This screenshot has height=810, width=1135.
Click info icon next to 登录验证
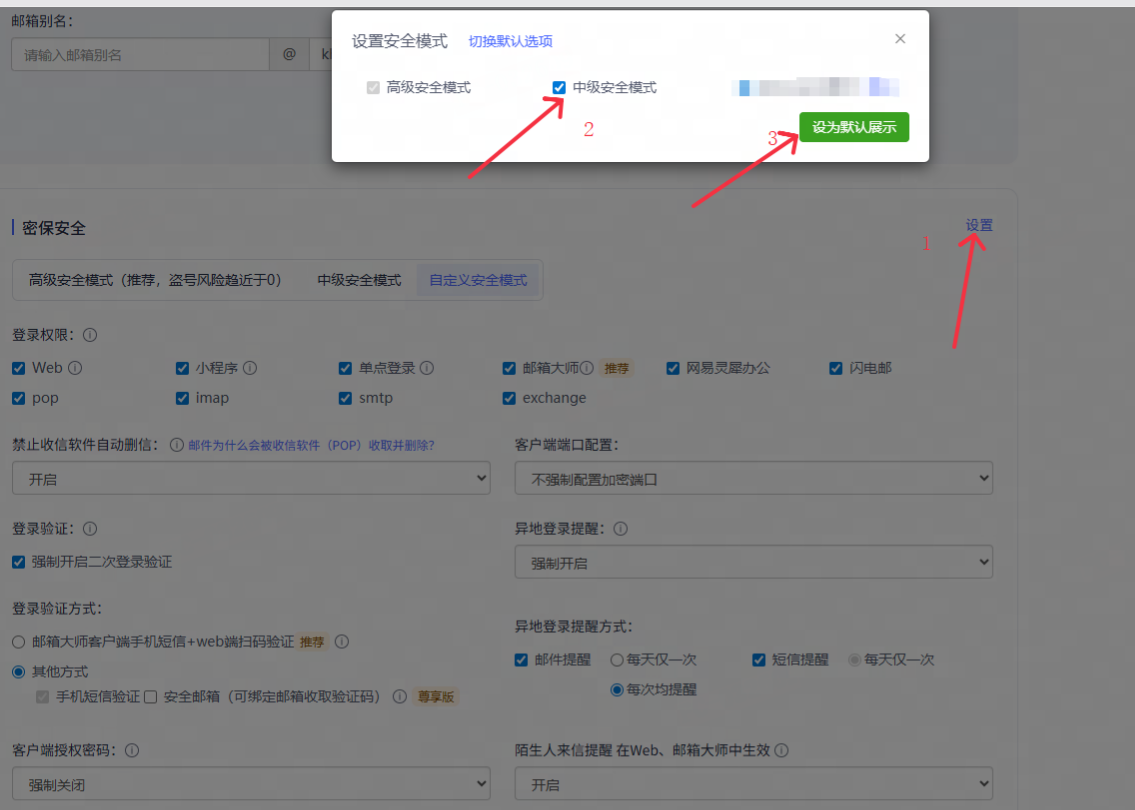tap(90, 529)
